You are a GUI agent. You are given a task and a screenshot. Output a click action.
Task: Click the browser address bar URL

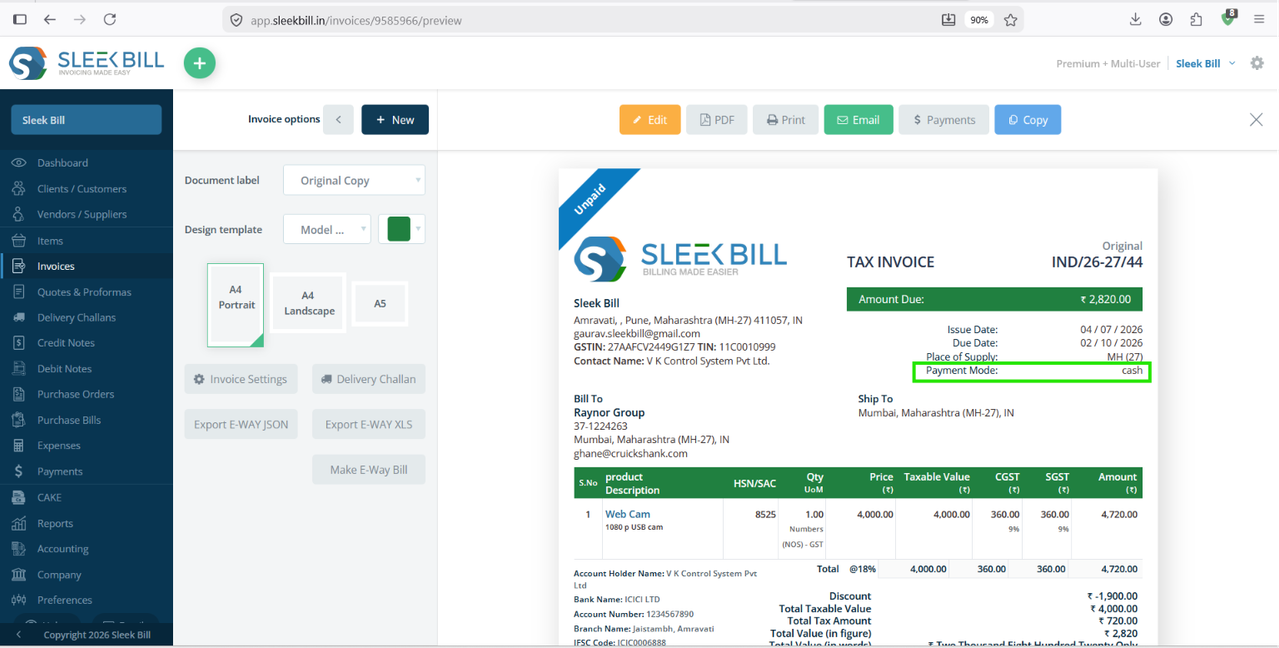[356, 20]
